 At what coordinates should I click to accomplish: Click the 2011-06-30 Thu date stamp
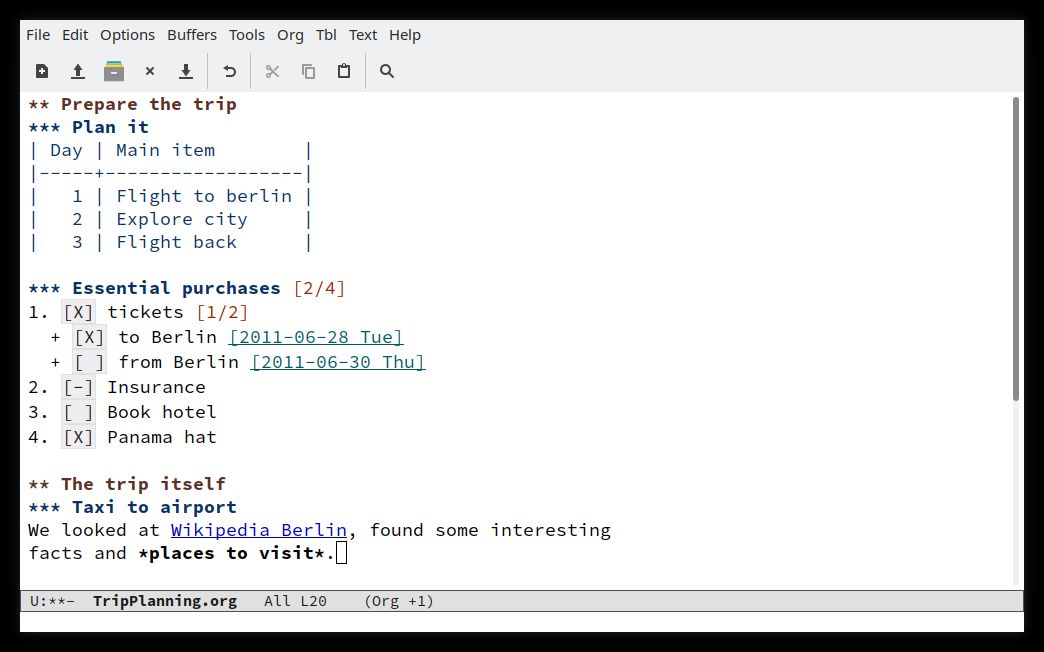coord(338,362)
